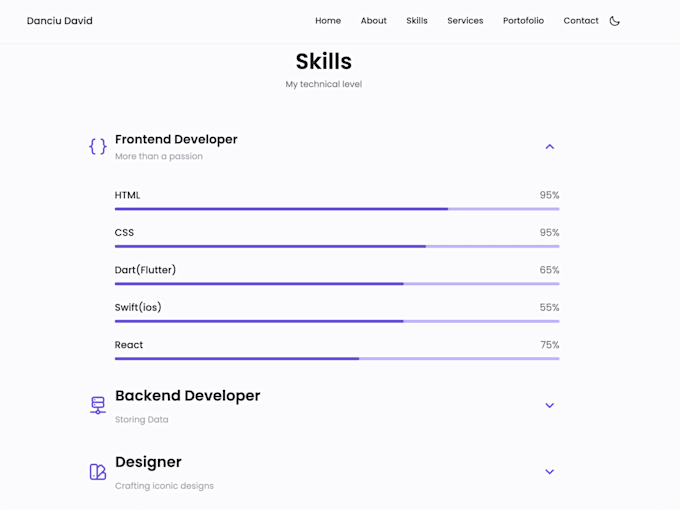Click the 95% value next to HTML

tap(549, 195)
